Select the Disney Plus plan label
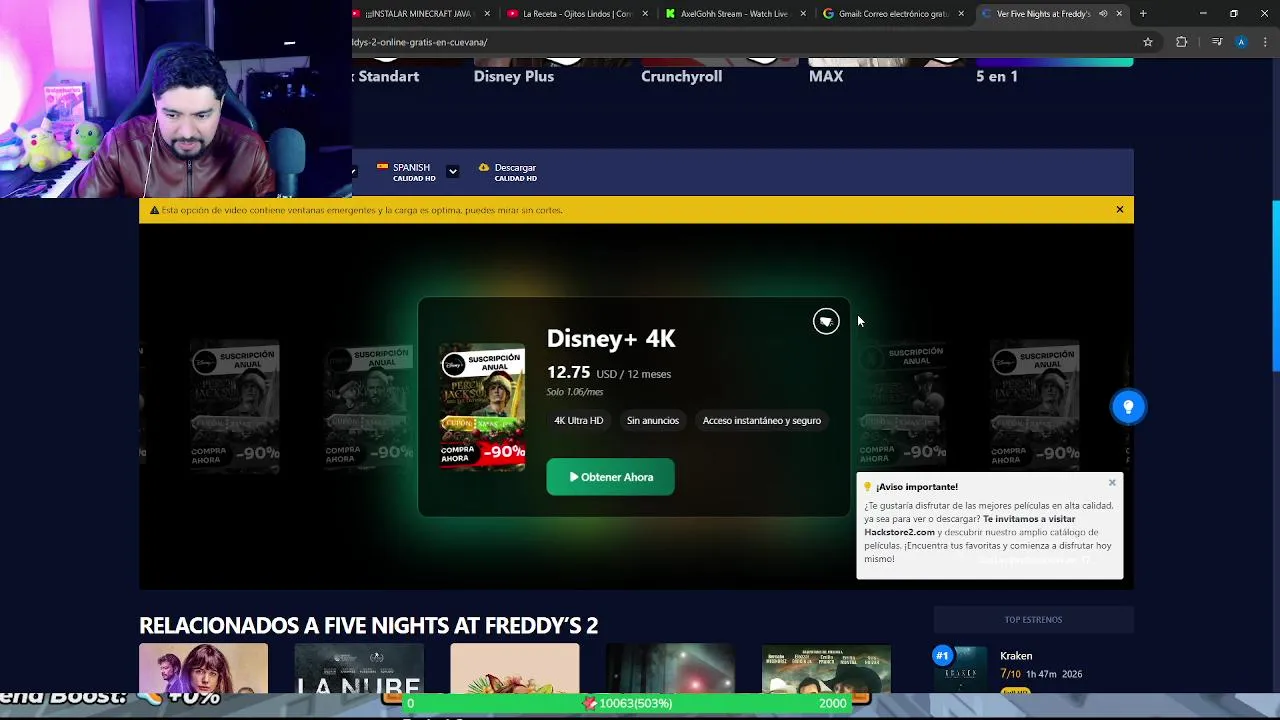 point(514,76)
